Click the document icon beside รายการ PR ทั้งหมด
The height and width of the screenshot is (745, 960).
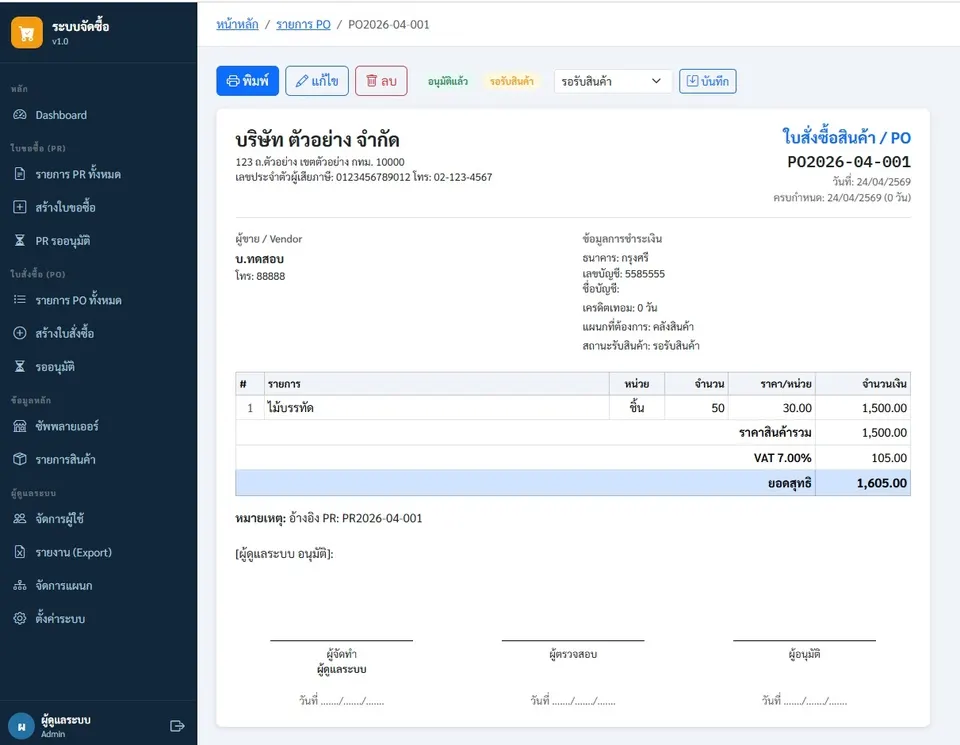click(20, 174)
